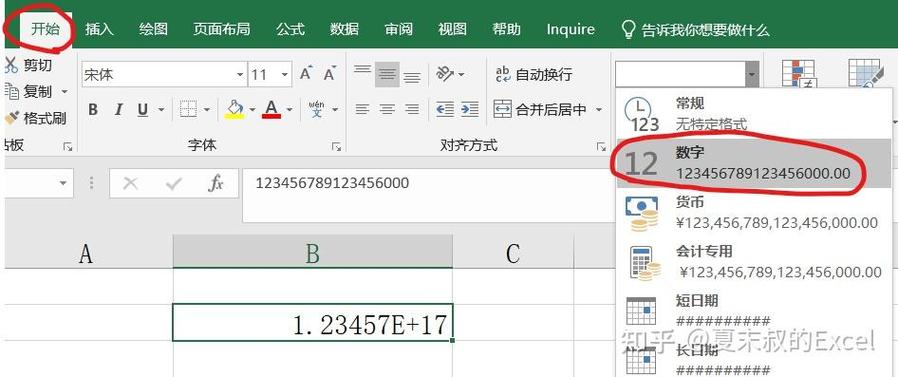
Task: Open the Copy (复制) dropdown arrow
Action: (x=64, y=92)
